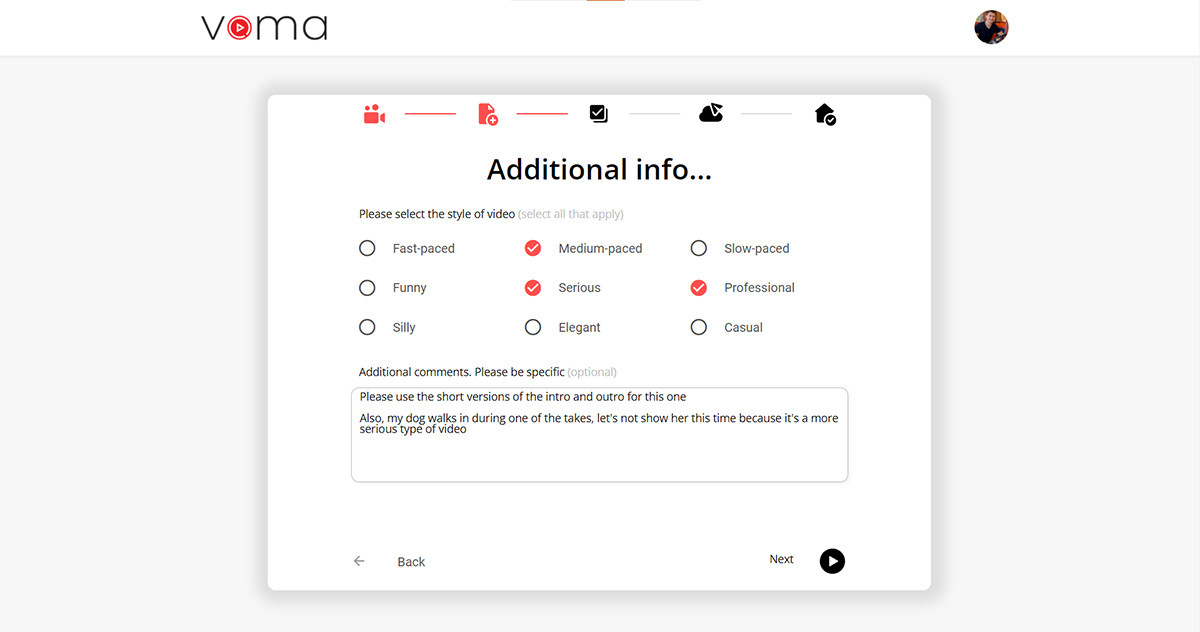Screen dimensions: 1200x632
Task: Click the checklist step icon
Action: tap(598, 114)
